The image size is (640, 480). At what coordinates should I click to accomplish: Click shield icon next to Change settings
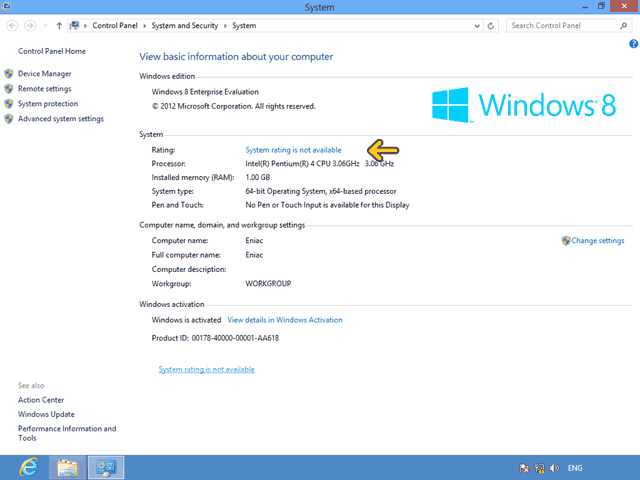pos(566,240)
